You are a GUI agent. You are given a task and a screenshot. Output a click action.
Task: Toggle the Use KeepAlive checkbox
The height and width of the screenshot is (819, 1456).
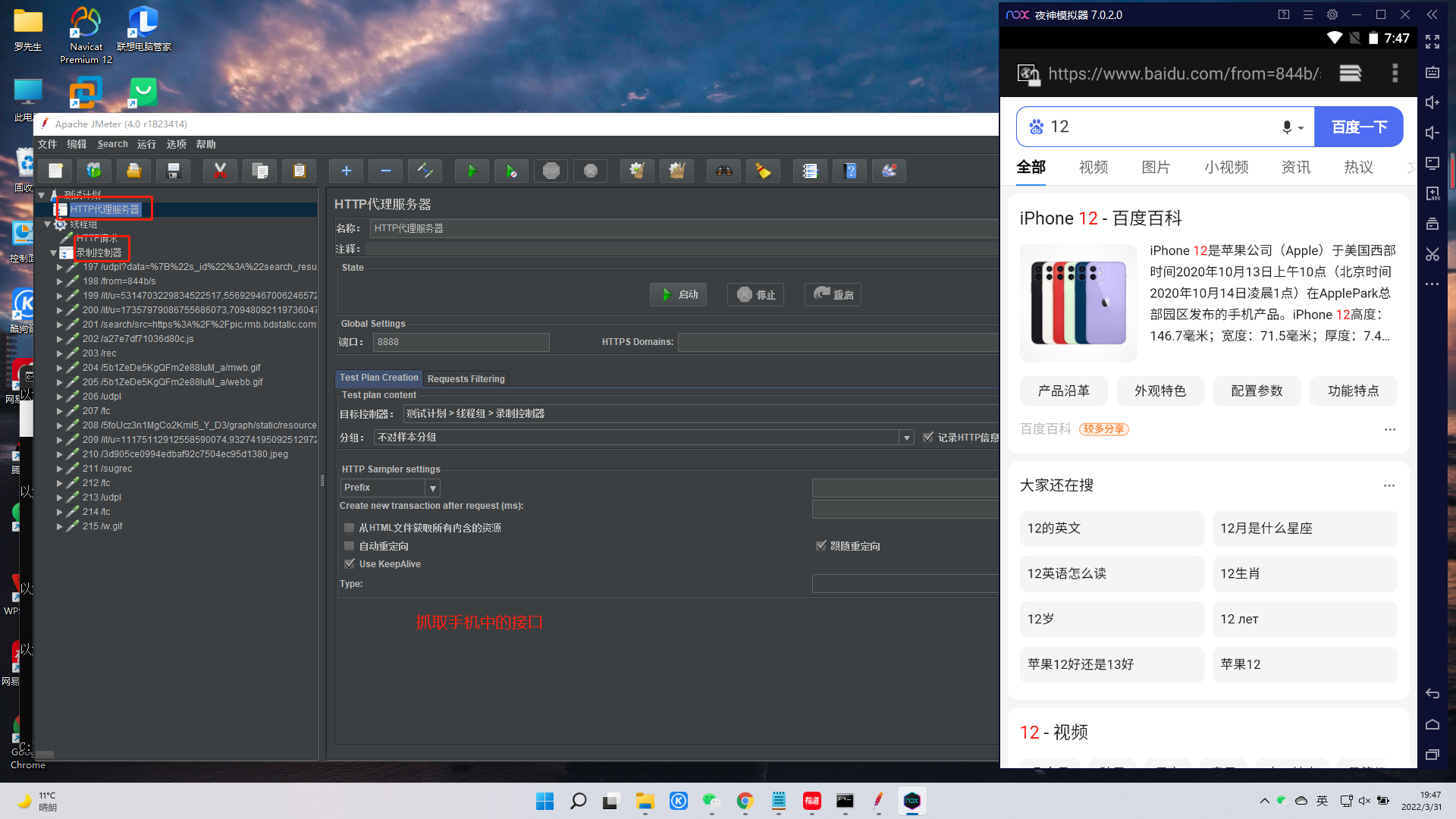tap(350, 564)
